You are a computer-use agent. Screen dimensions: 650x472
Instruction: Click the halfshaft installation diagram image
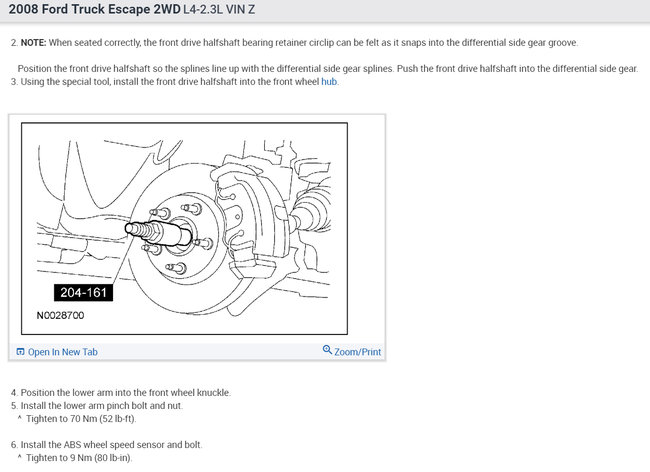point(184,228)
